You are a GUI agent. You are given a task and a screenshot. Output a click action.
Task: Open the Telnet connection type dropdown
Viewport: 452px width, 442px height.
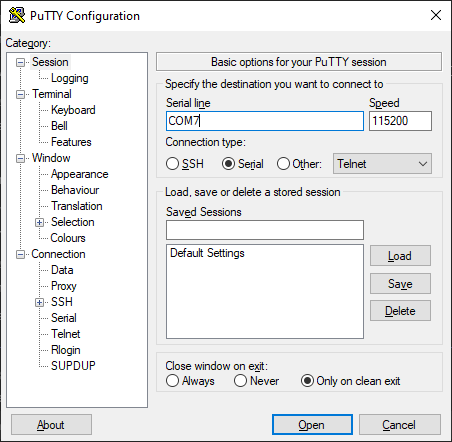pos(382,164)
